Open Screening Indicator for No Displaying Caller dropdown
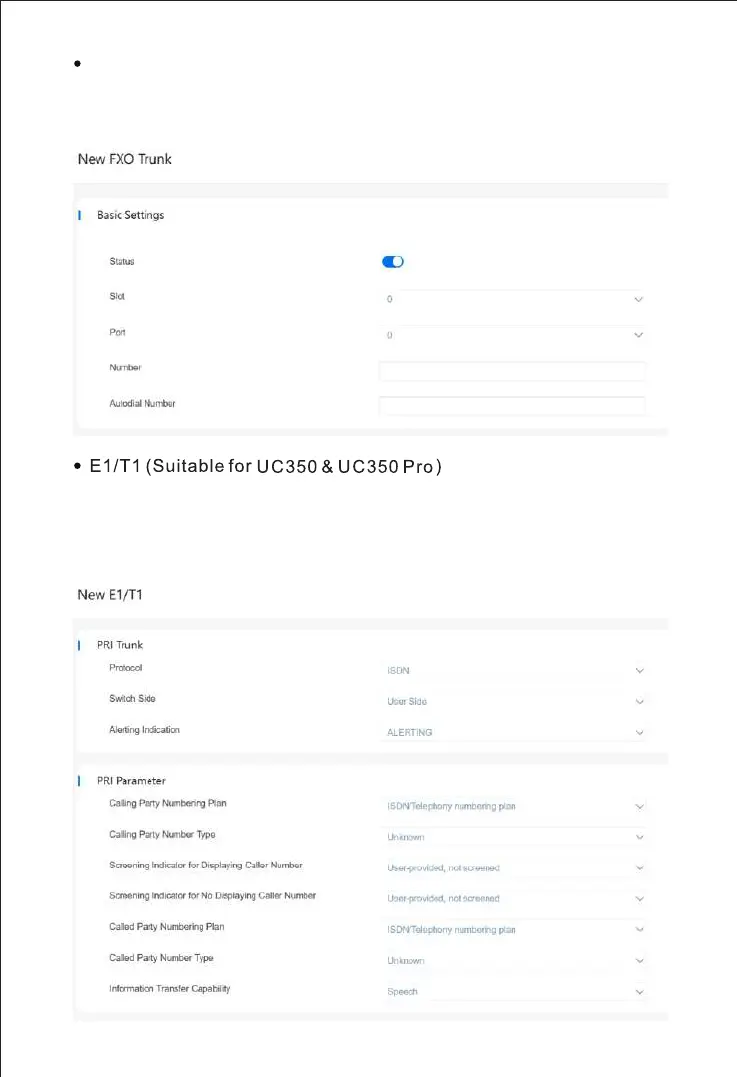The width and height of the screenshot is (737, 1077). coord(511,899)
